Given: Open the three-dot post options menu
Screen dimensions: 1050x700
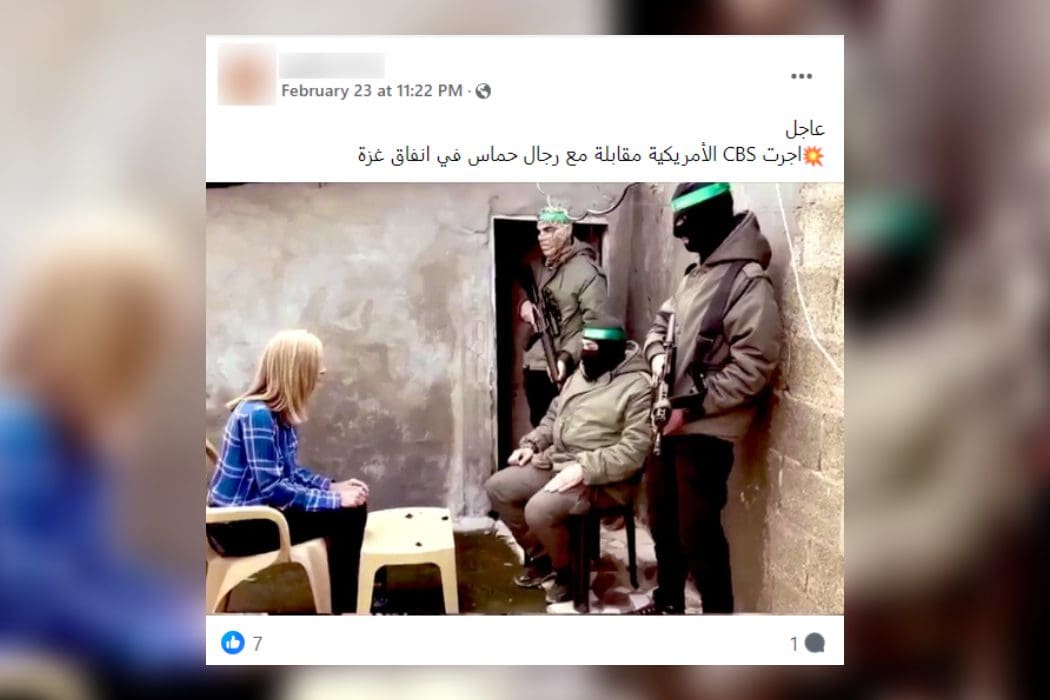Looking at the screenshot, I should 801,76.
